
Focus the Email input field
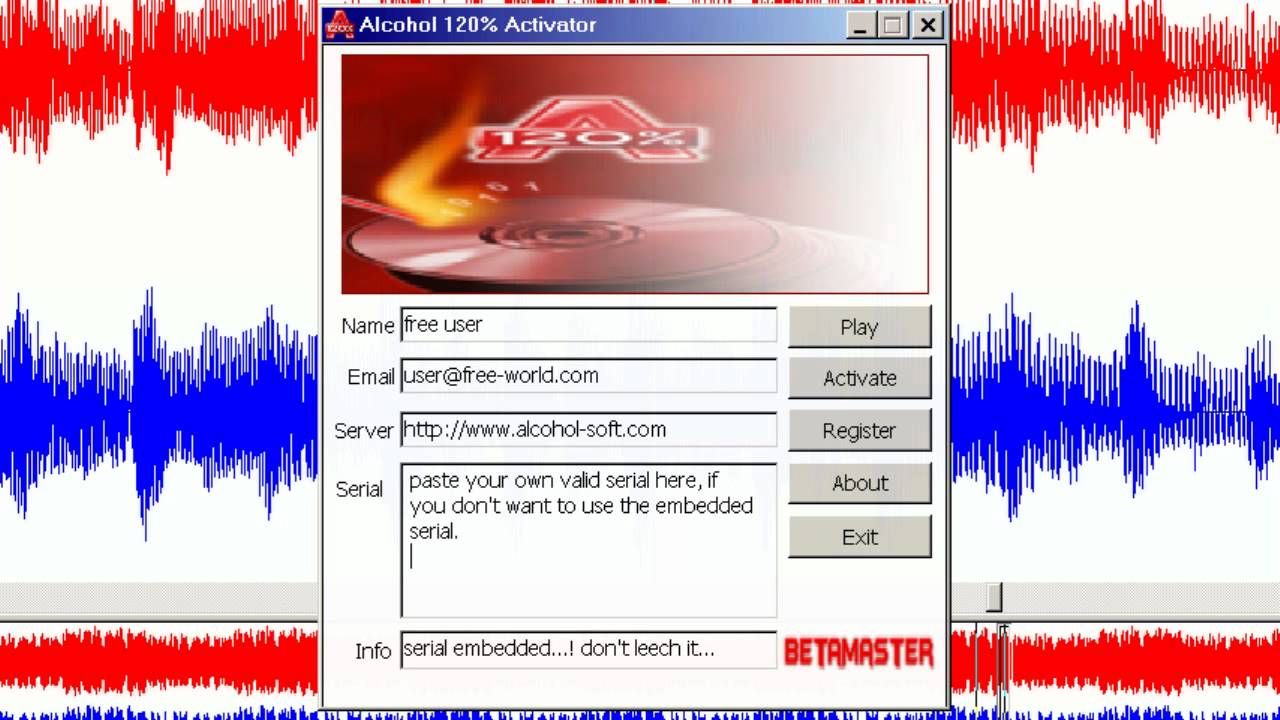pyautogui.click(x=588, y=376)
